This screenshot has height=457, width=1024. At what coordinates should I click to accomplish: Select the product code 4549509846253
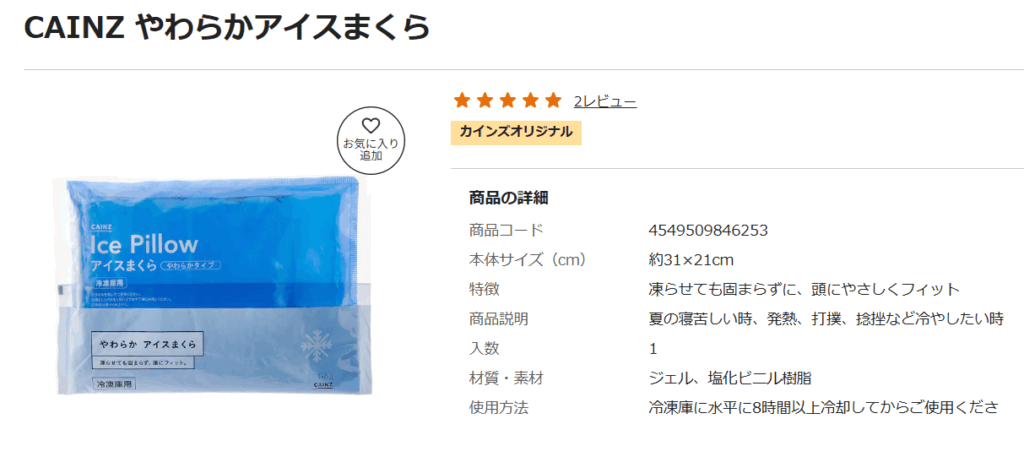coord(708,230)
